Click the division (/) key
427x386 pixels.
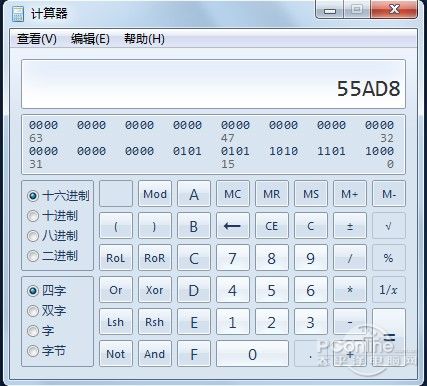(x=350, y=258)
